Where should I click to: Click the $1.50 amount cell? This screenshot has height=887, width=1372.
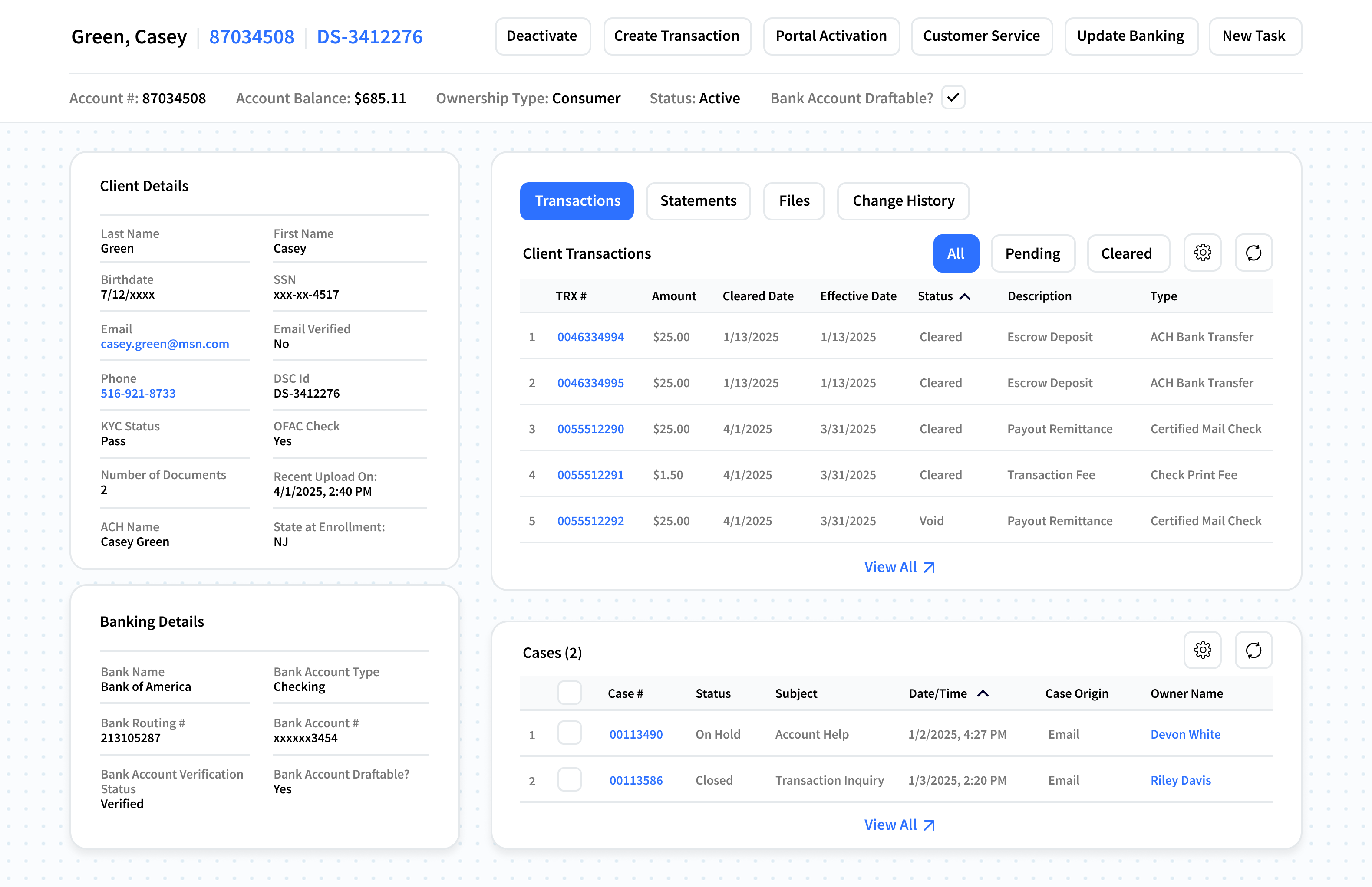point(668,475)
